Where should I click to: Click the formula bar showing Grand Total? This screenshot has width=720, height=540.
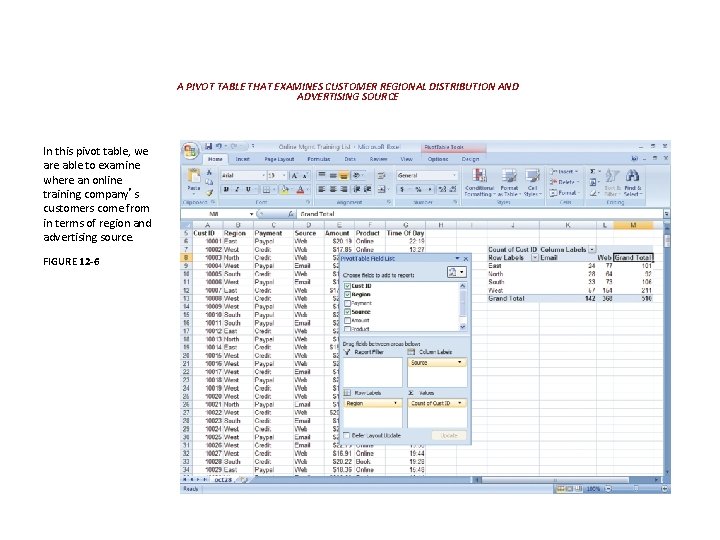pos(480,214)
